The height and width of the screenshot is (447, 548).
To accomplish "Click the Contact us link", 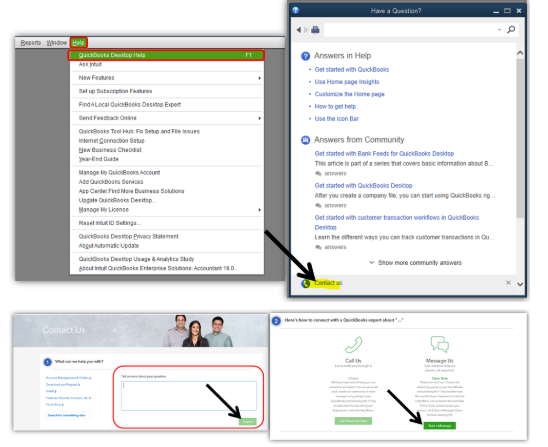I will click(328, 283).
